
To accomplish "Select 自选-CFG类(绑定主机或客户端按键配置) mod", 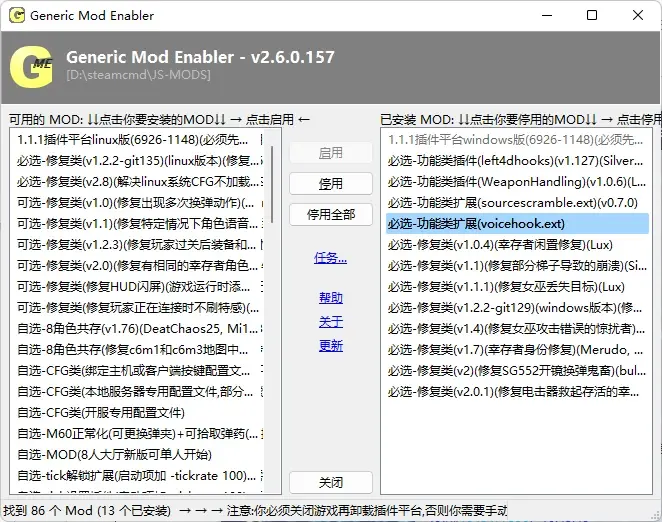I will coord(137,371).
